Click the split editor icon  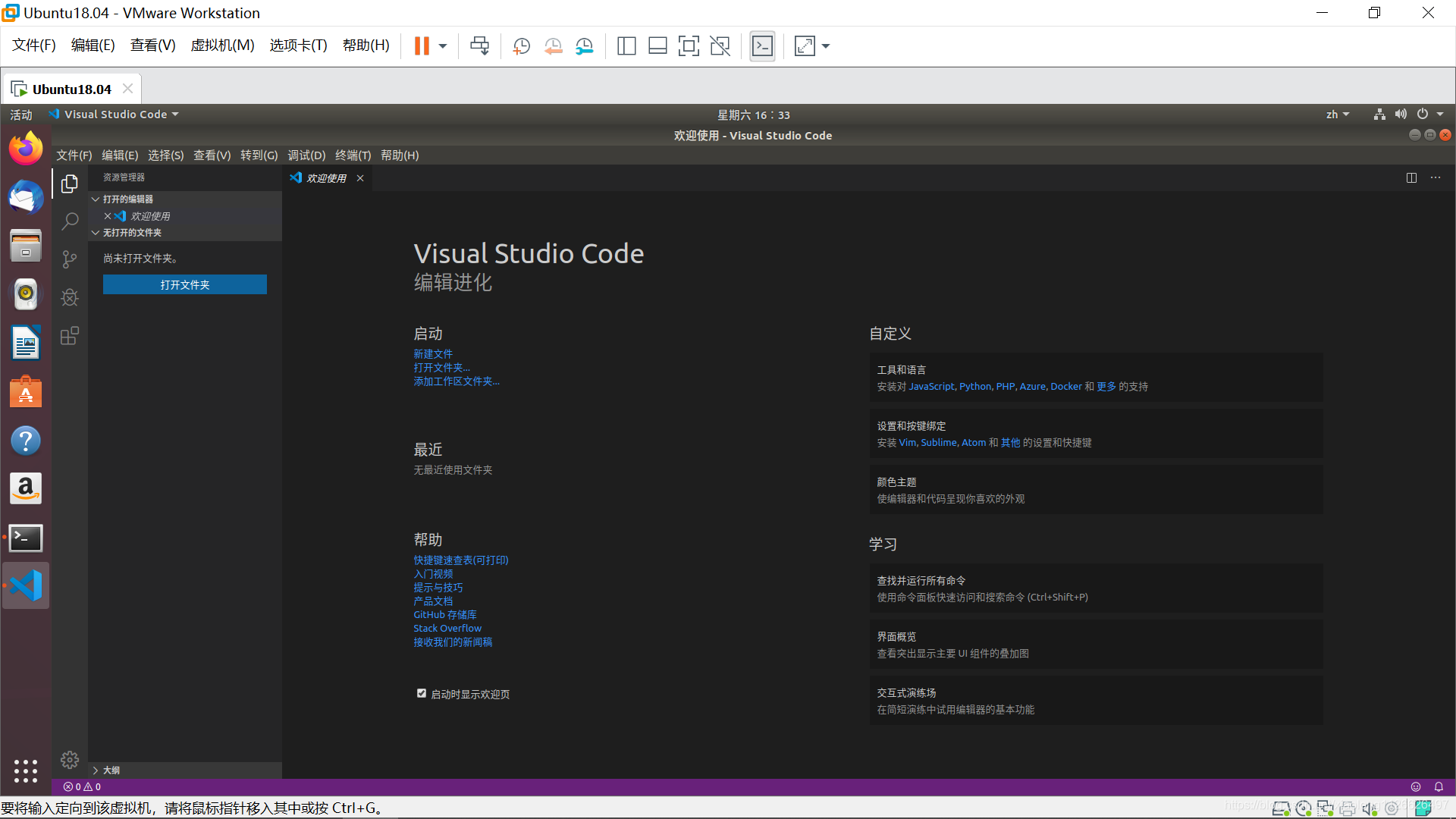coord(1411,177)
